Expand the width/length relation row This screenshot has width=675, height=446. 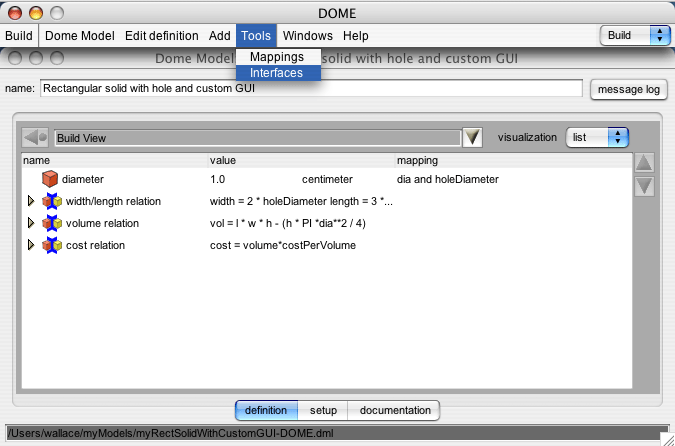pyautogui.click(x=31, y=201)
